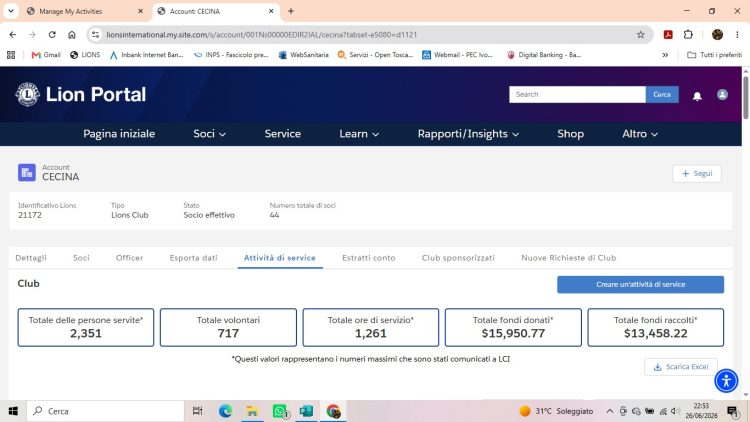Image resolution: width=750 pixels, height=422 pixels.
Task: Open the weather 31°C Soleggiato widget
Action: tap(556, 411)
